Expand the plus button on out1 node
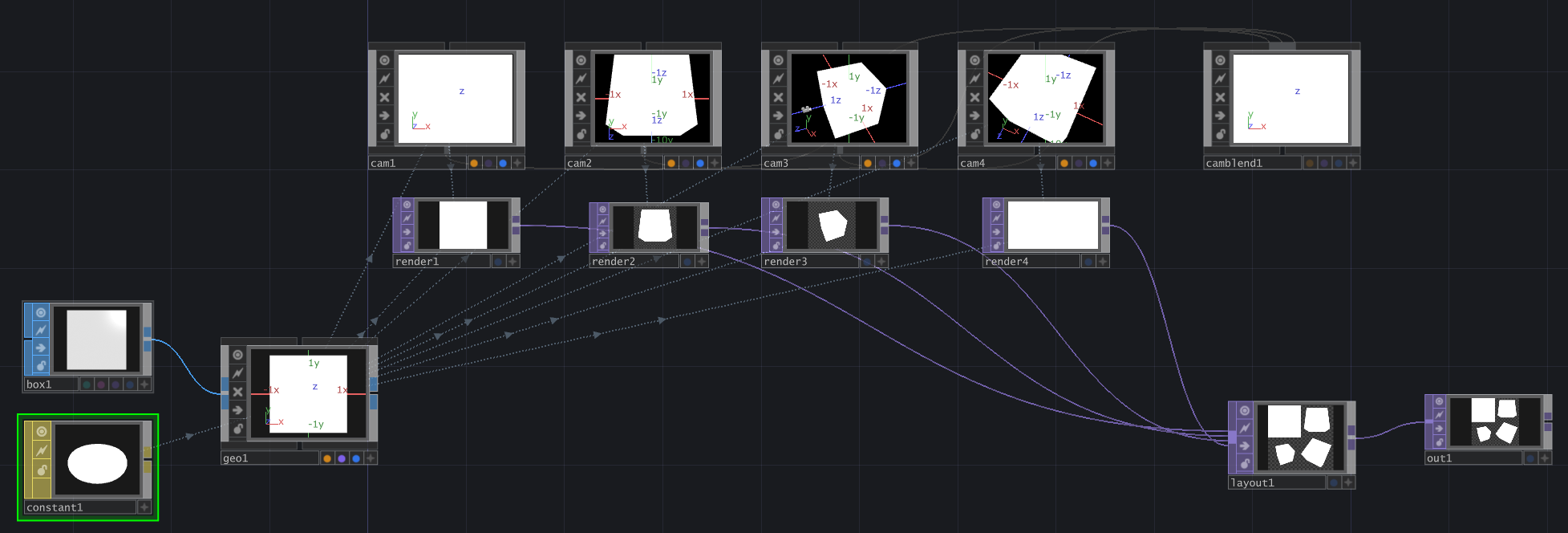This screenshot has width=1568, height=533. (x=1544, y=458)
